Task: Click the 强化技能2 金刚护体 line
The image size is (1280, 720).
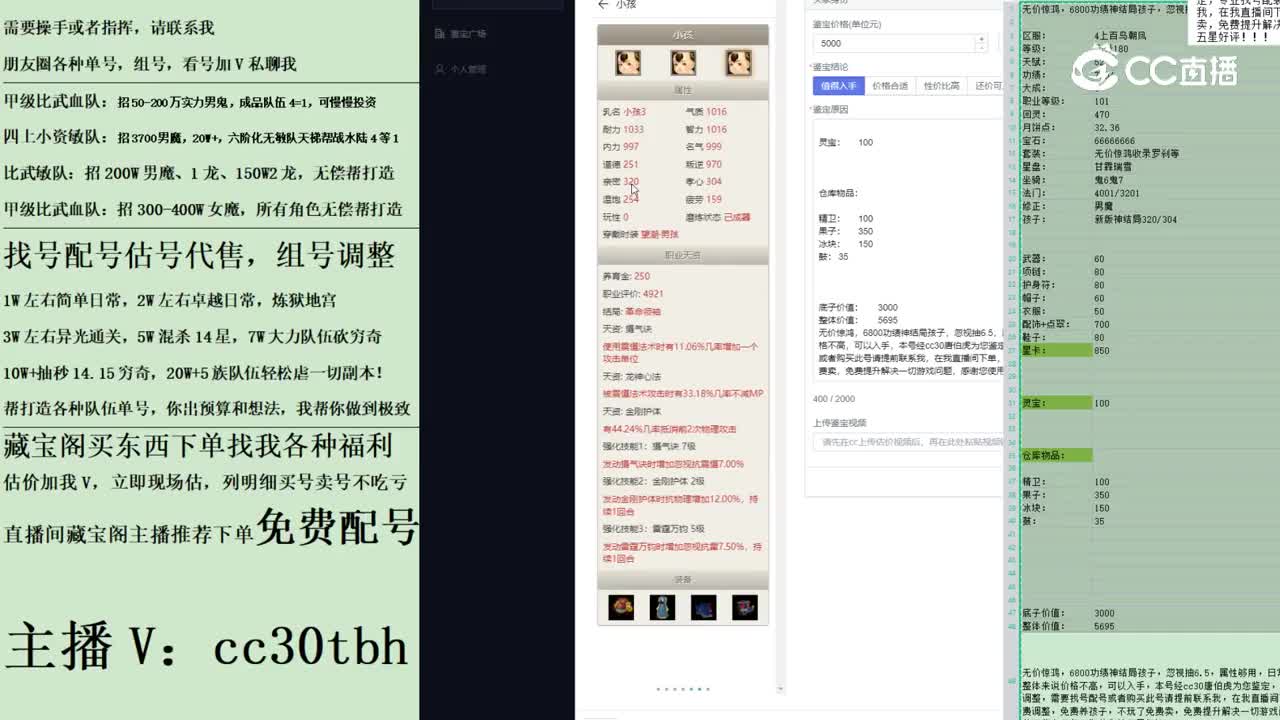Action: 653,481
